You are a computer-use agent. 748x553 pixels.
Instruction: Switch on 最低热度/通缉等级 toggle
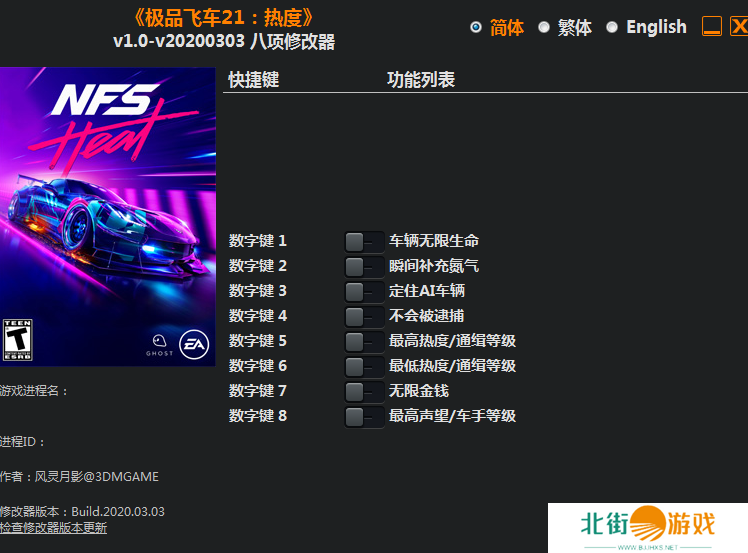[363, 366]
